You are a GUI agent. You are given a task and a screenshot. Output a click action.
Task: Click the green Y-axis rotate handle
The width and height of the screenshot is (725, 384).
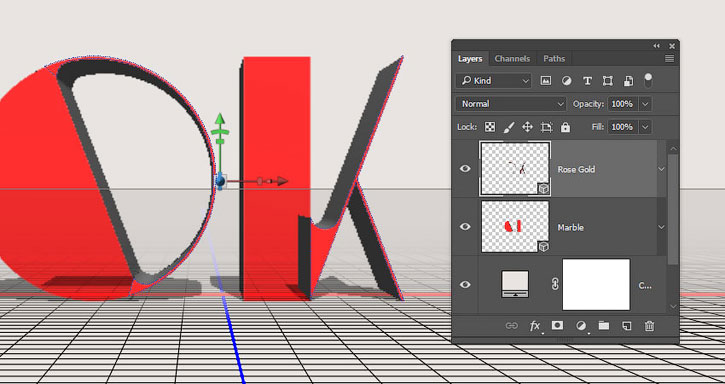220,132
